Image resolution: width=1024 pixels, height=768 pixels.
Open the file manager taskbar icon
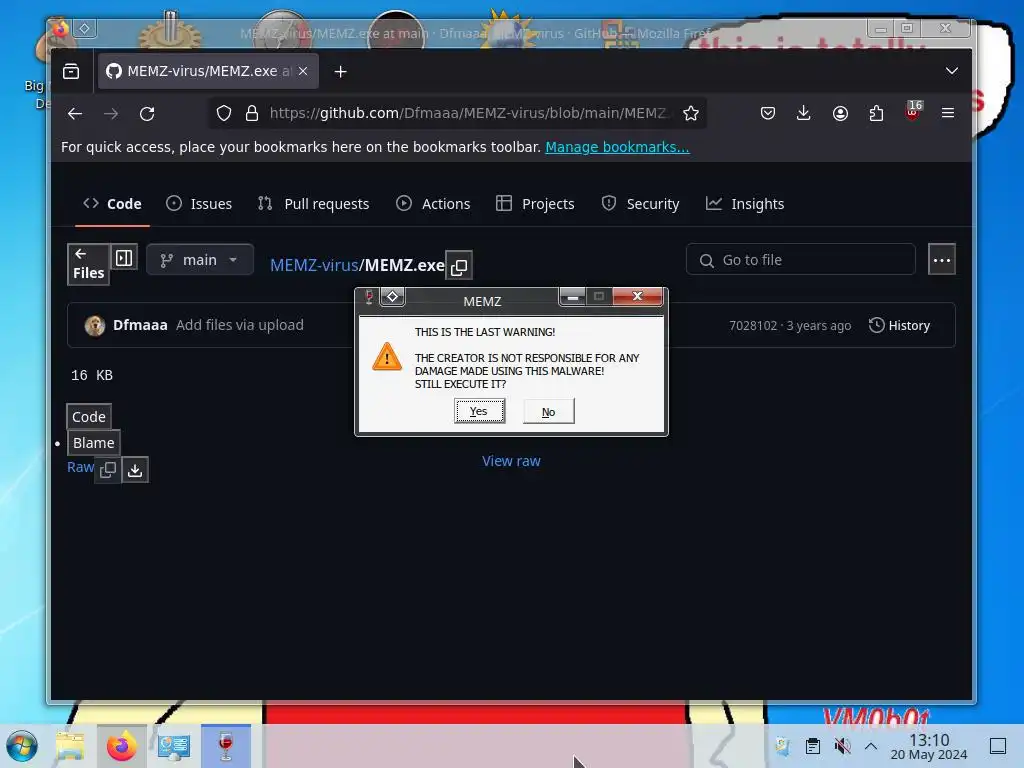[71, 746]
